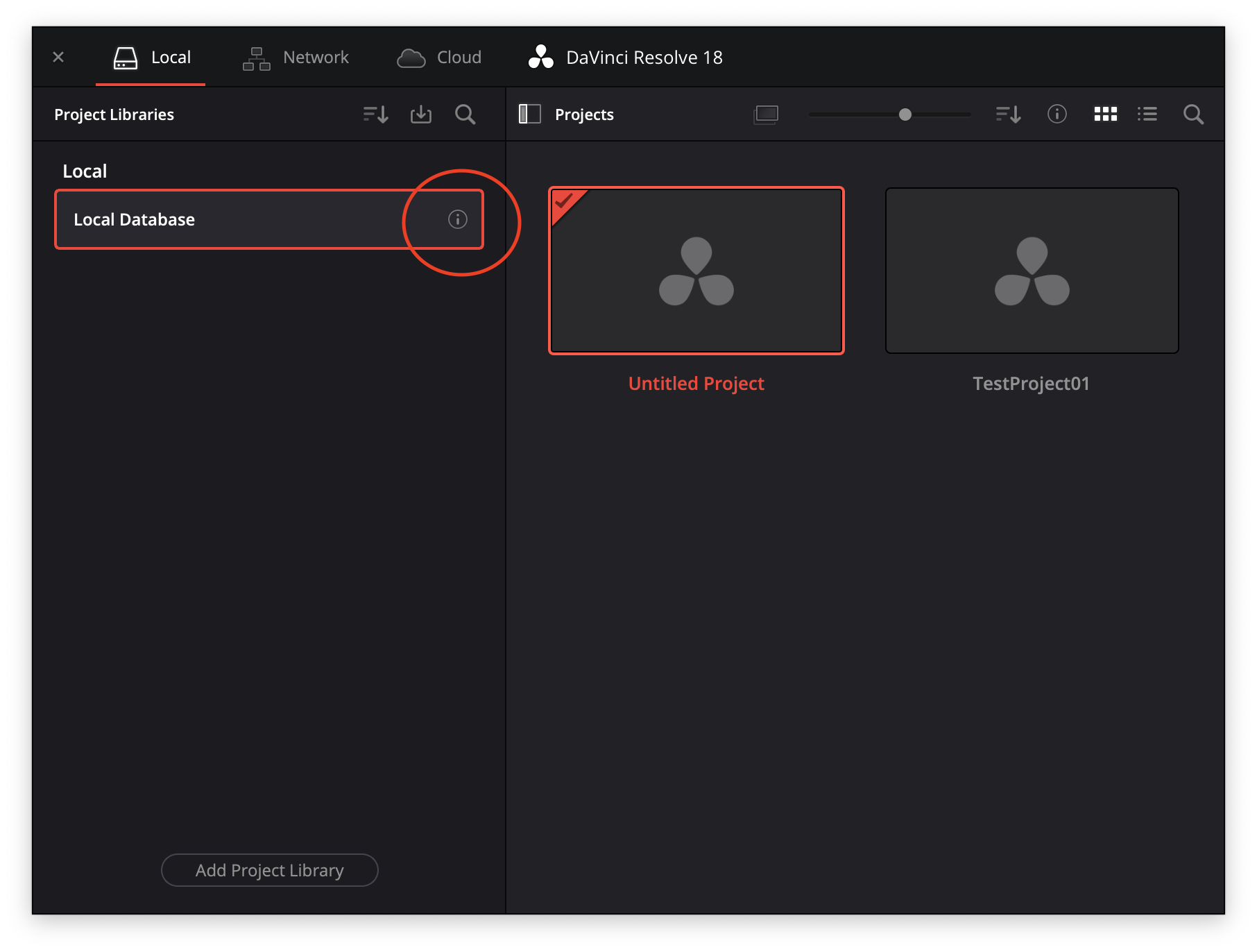Click the restore project library icon
The width and height of the screenshot is (1257, 952).
coord(421,114)
